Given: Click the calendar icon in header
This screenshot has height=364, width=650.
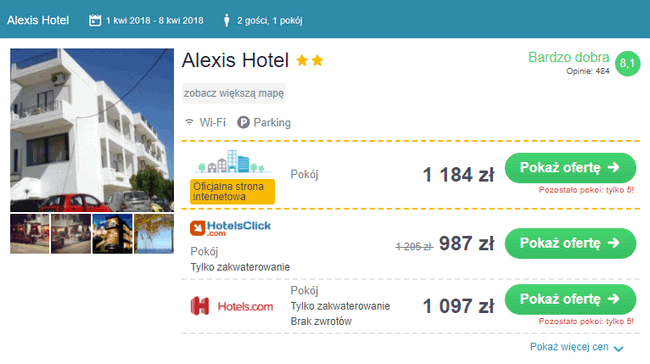Looking at the screenshot, I should pos(95,20).
